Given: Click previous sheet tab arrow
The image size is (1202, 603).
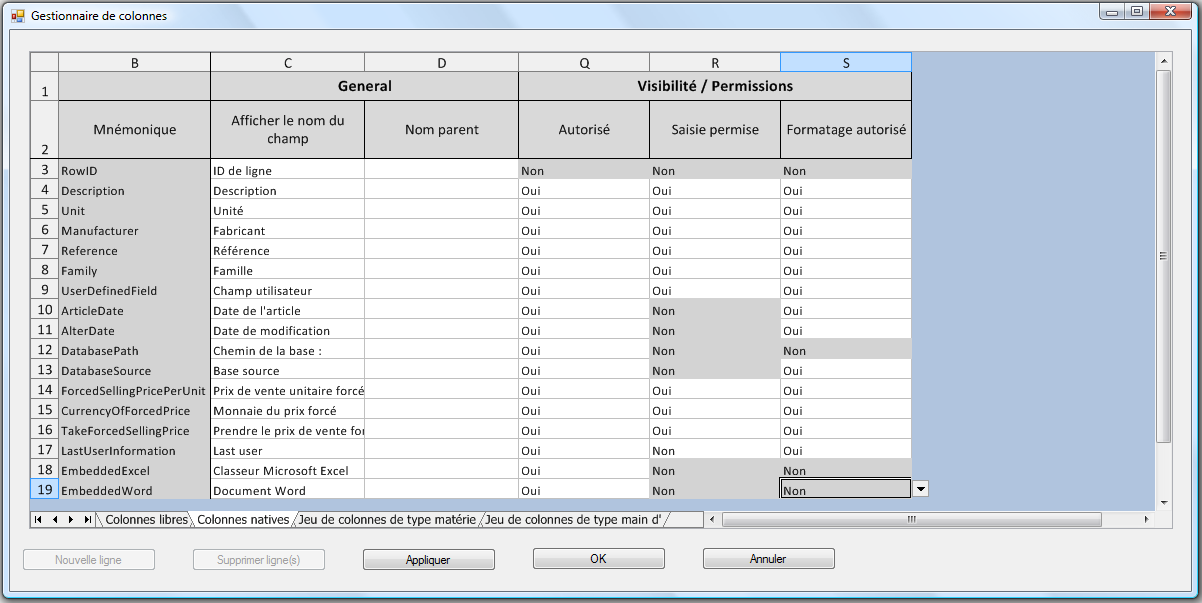Looking at the screenshot, I should pyautogui.click(x=55, y=520).
